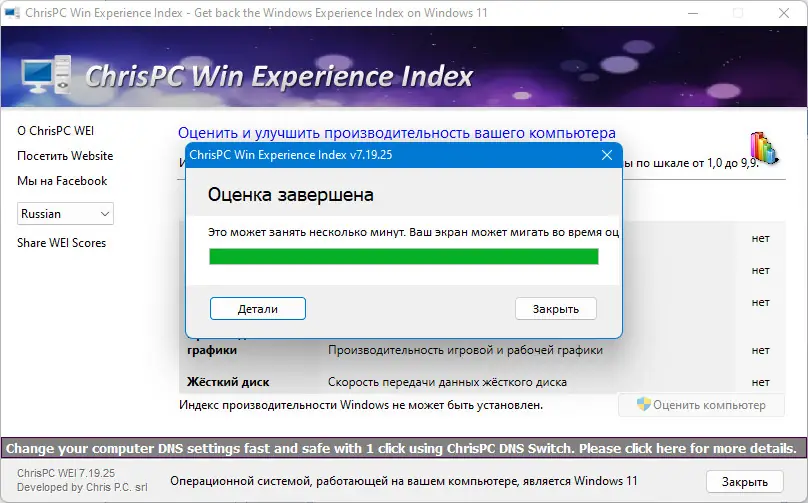Click the ChrisPC WEI 7.19.25 version text
The width and height of the screenshot is (808, 503).
(66, 473)
